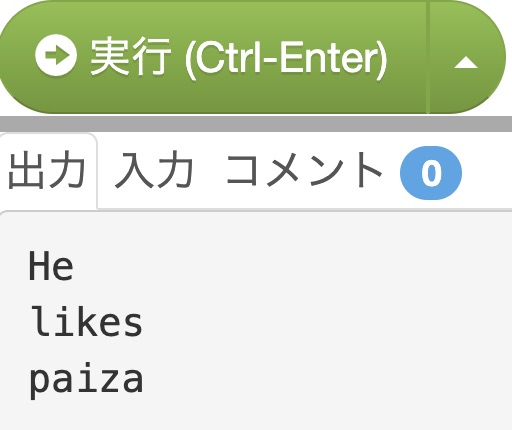Click the blue comment count badge

click(431, 173)
